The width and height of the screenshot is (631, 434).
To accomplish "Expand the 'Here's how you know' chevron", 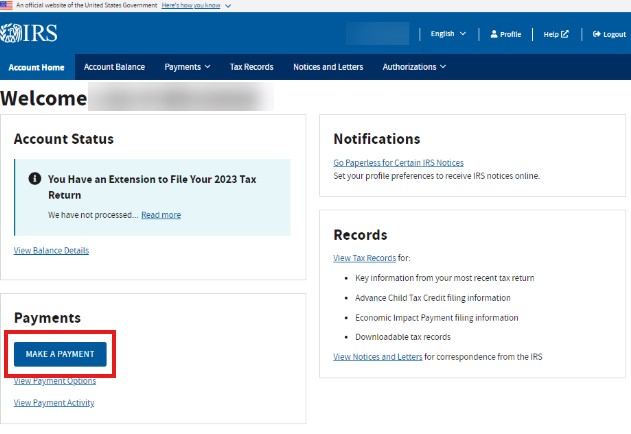I will click(228, 6).
